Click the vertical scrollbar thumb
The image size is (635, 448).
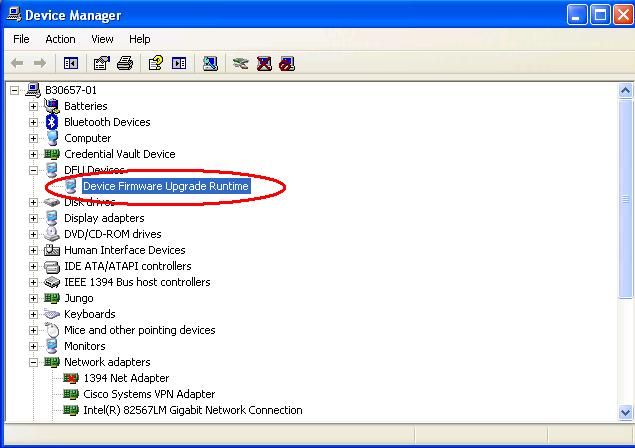625,198
